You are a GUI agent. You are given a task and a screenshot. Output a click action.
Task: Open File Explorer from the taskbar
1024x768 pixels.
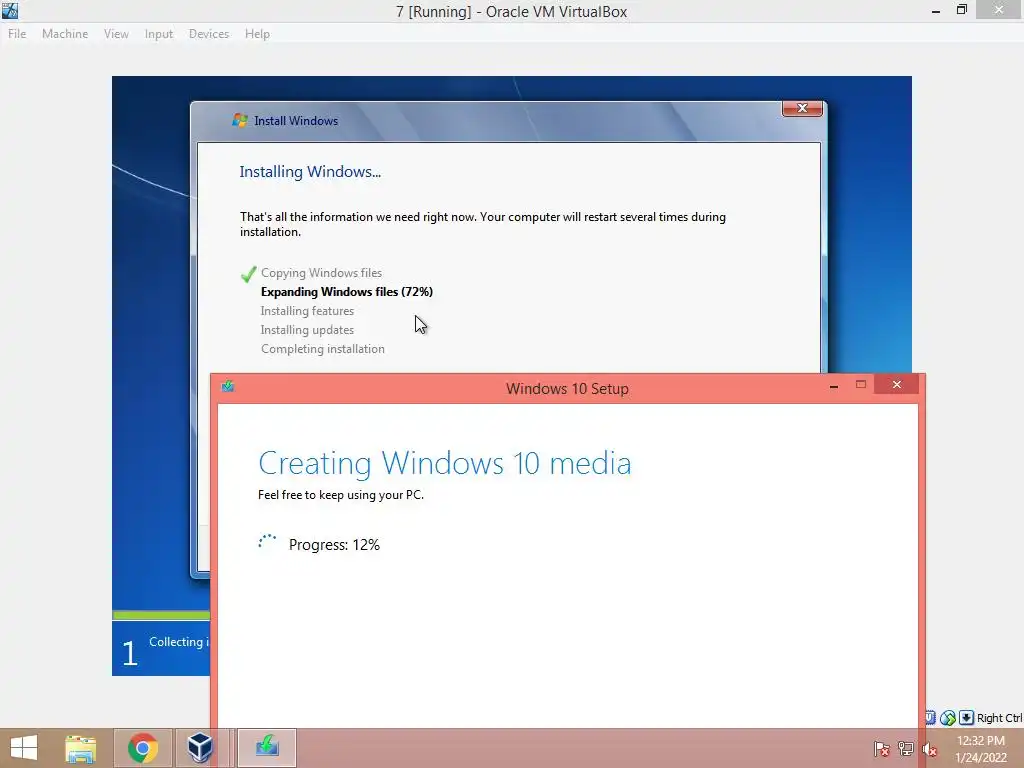pyautogui.click(x=80, y=748)
